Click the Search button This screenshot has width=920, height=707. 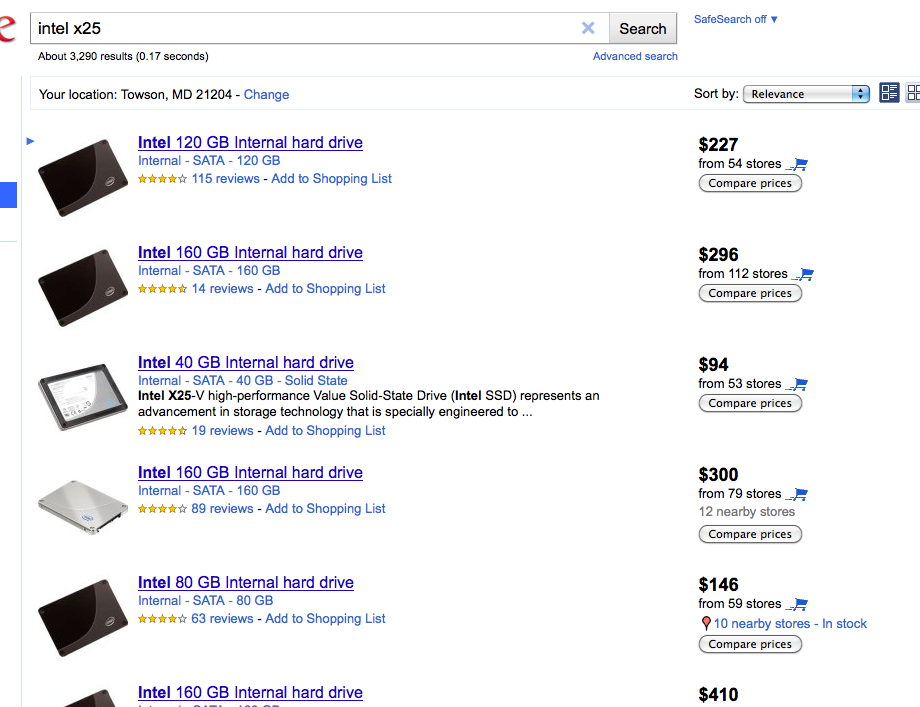tap(642, 28)
